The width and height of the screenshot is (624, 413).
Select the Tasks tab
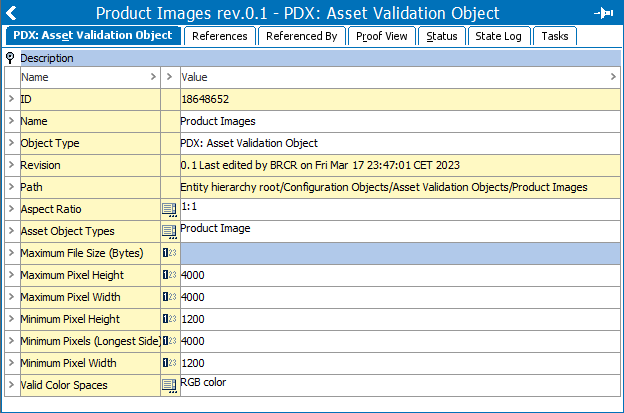tap(554, 36)
